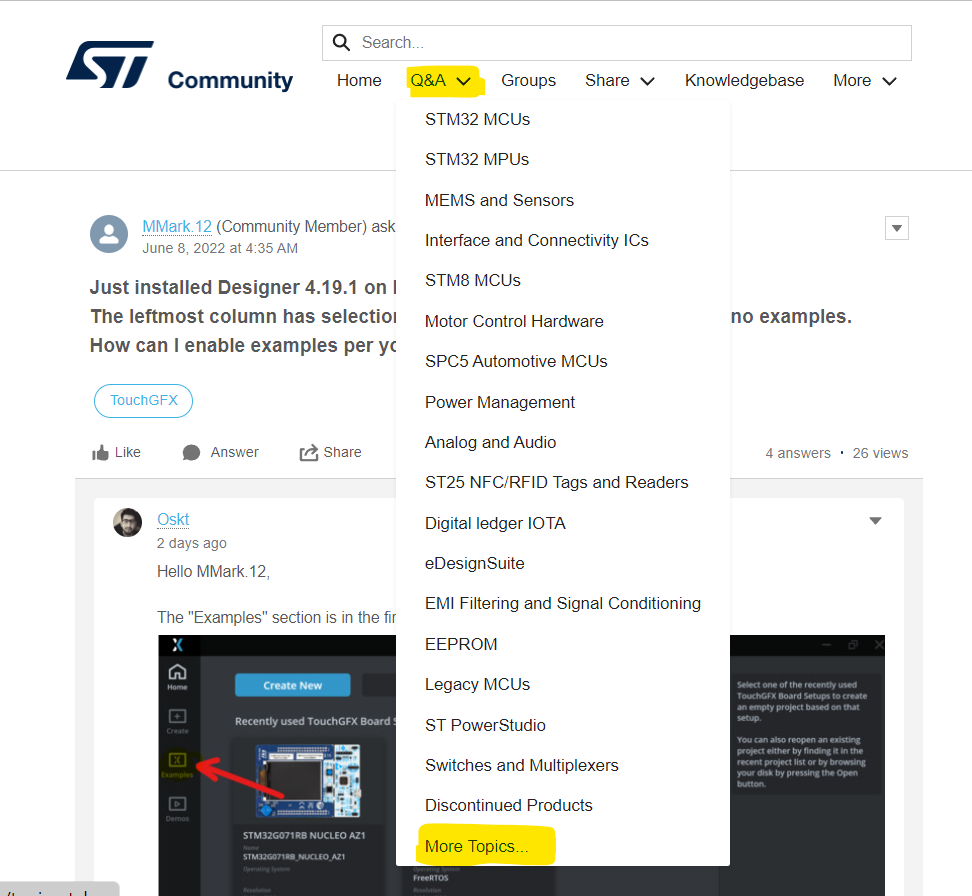This screenshot has width=972, height=896.
Task: Select EMI Filtering and Signal Conditioning
Action: point(563,604)
